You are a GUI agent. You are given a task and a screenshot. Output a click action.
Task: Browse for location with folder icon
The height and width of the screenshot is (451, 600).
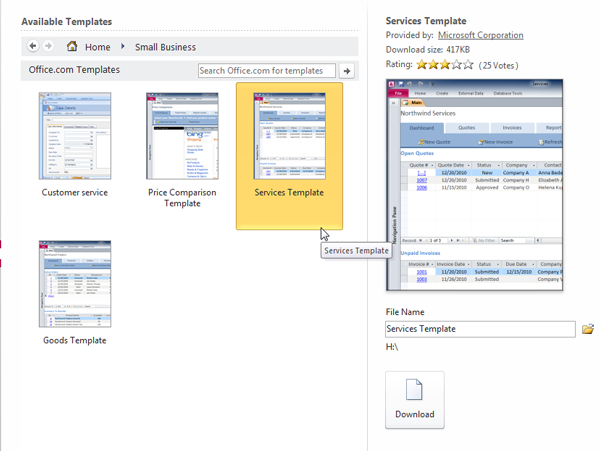pos(588,329)
